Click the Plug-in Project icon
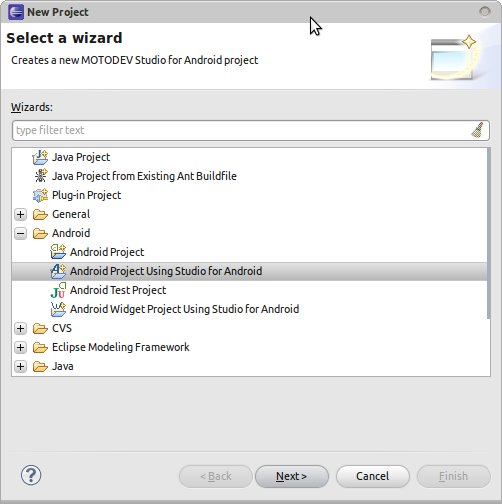Viewport: 502px width, 504px height. [40, 195]
